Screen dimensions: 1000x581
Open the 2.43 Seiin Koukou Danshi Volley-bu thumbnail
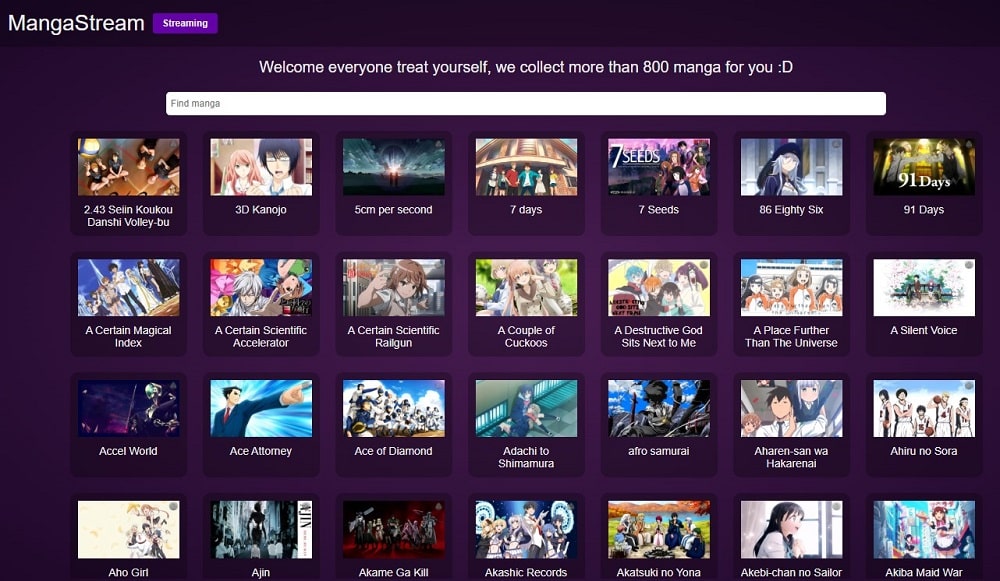pyautogui.click(x=128, y=167)
